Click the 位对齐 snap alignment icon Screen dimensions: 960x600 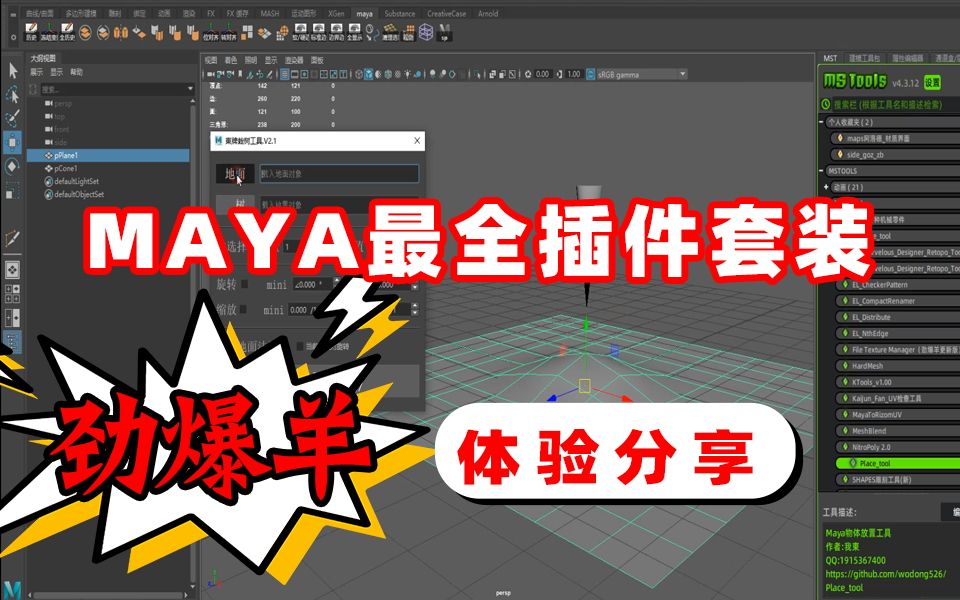(209, 33)
